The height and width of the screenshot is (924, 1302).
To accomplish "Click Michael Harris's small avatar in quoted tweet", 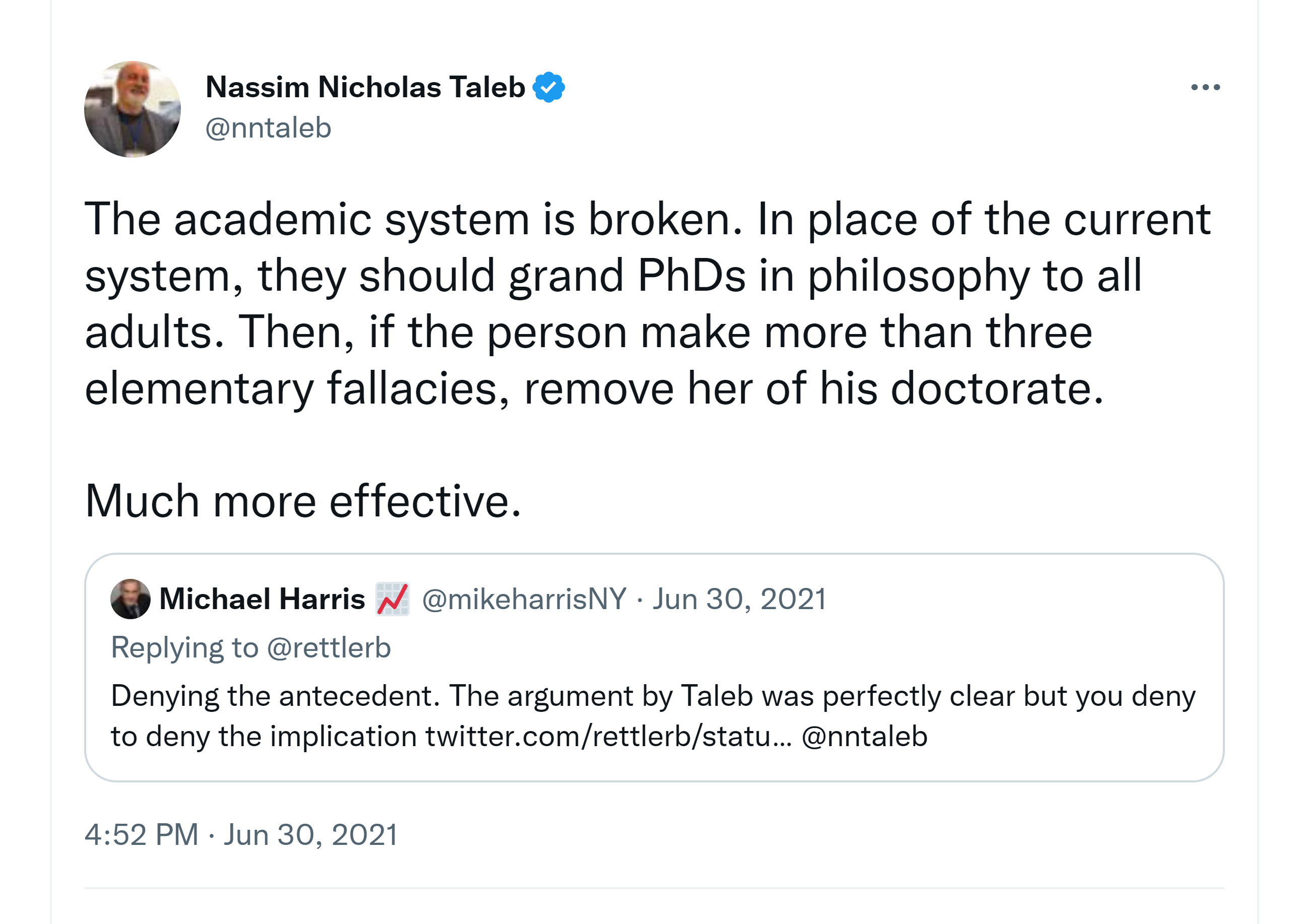I will [131, 599].
